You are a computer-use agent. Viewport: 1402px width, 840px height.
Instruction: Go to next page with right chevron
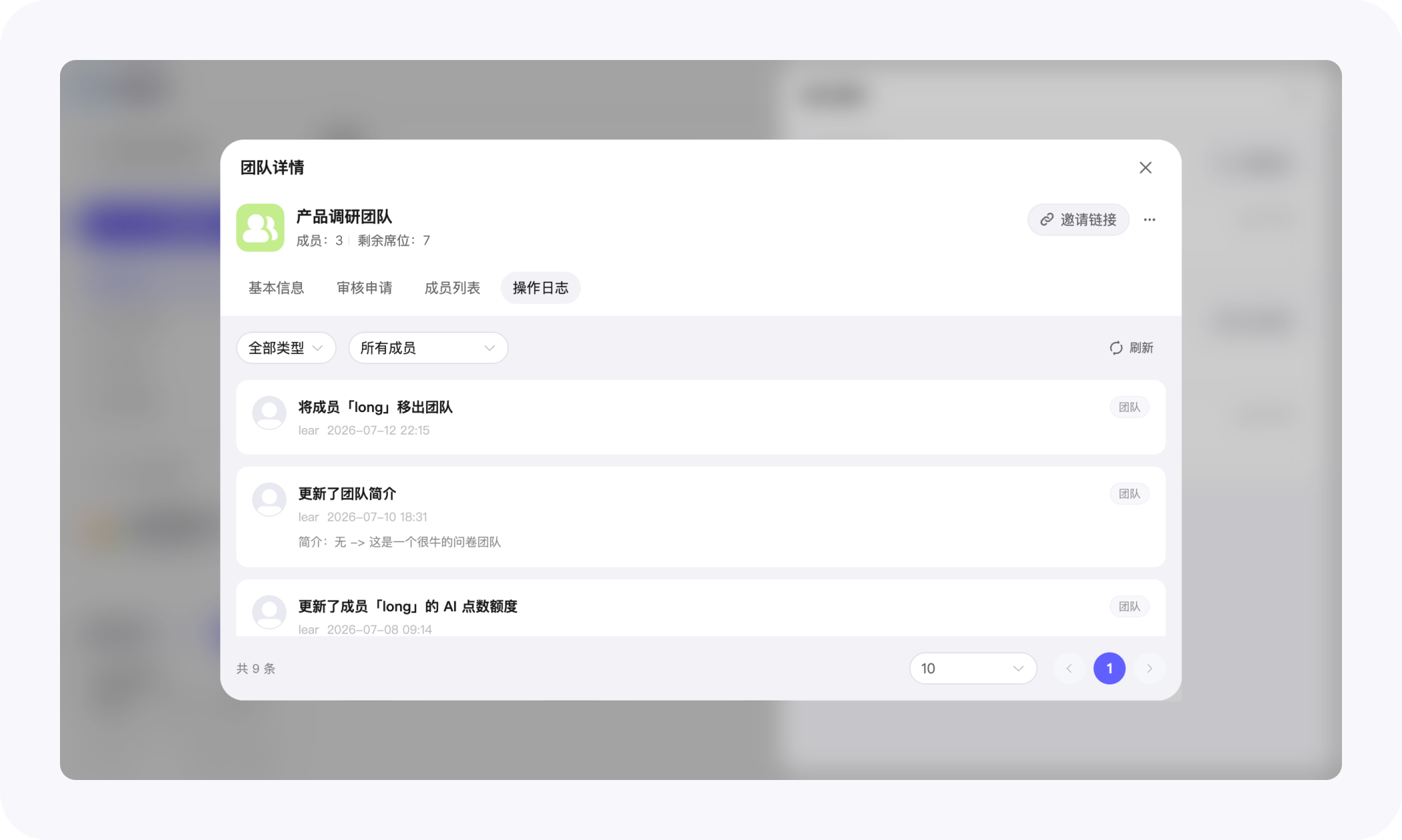[x=1149, y=669]
